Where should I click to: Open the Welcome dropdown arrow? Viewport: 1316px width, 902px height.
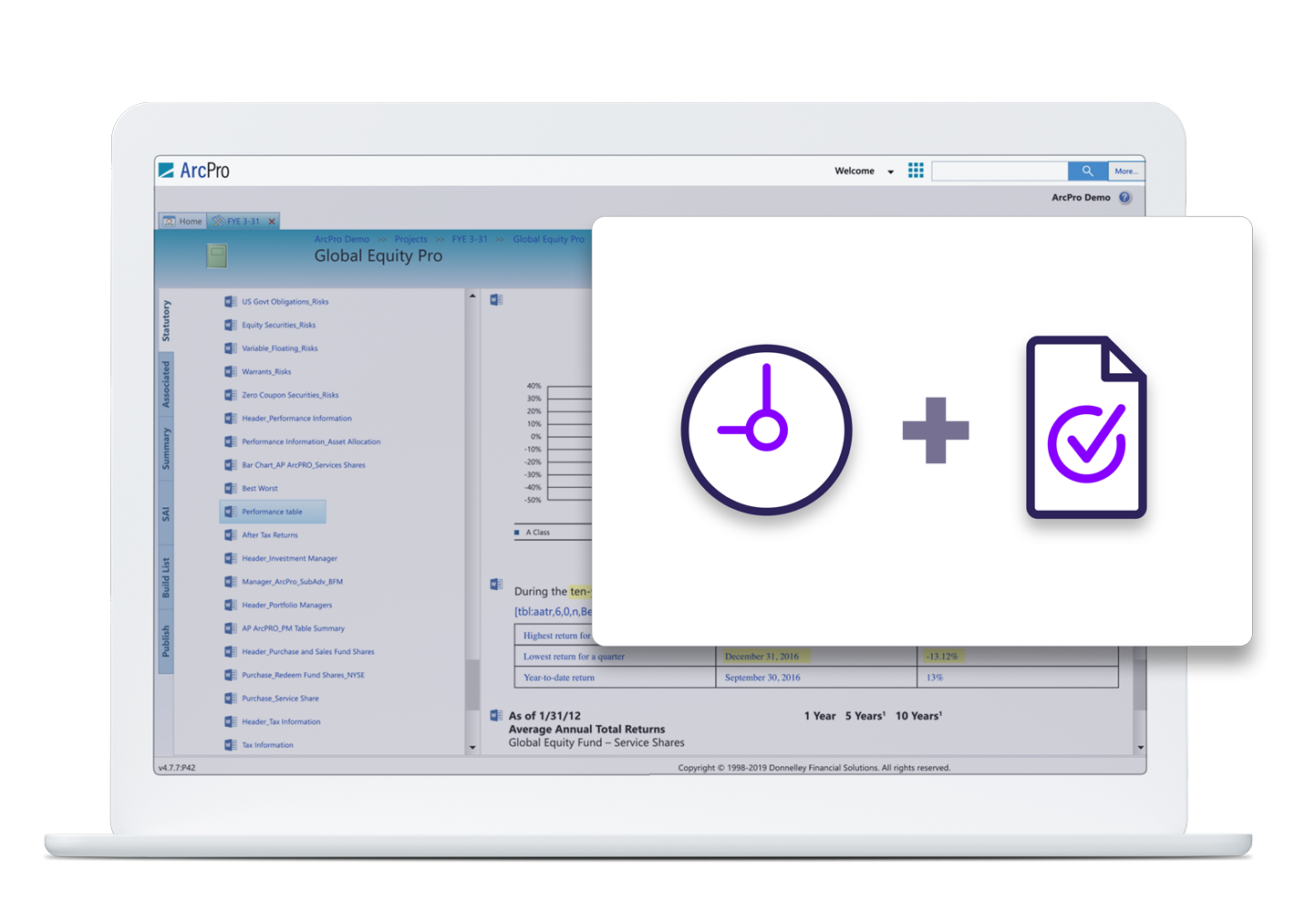(889, 171)
